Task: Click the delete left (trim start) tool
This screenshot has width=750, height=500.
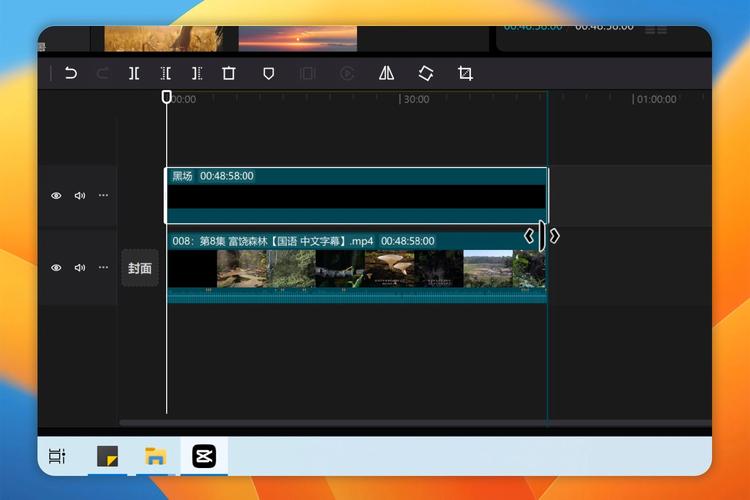Action: pos(165,73)
